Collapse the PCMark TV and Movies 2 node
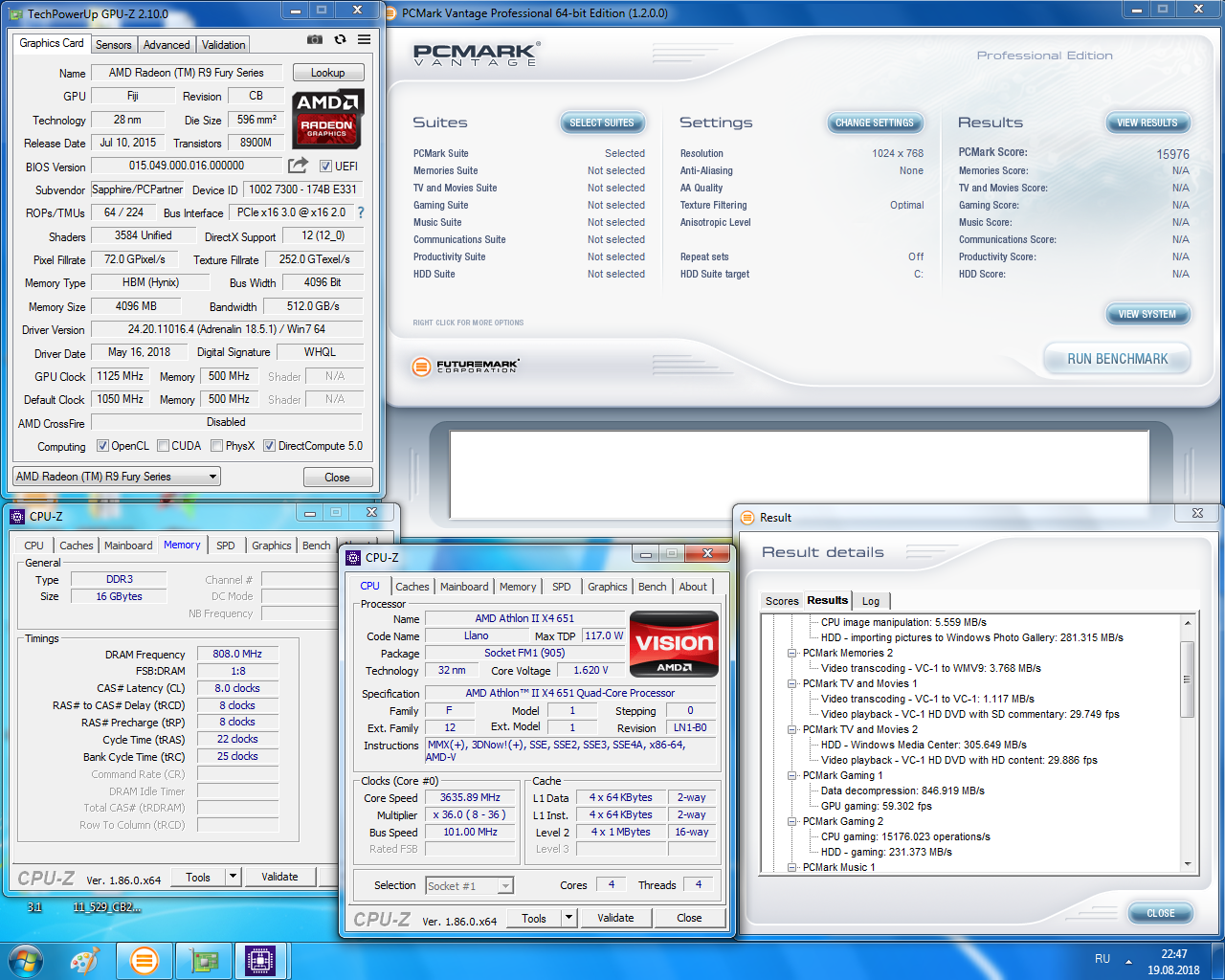 791,729
